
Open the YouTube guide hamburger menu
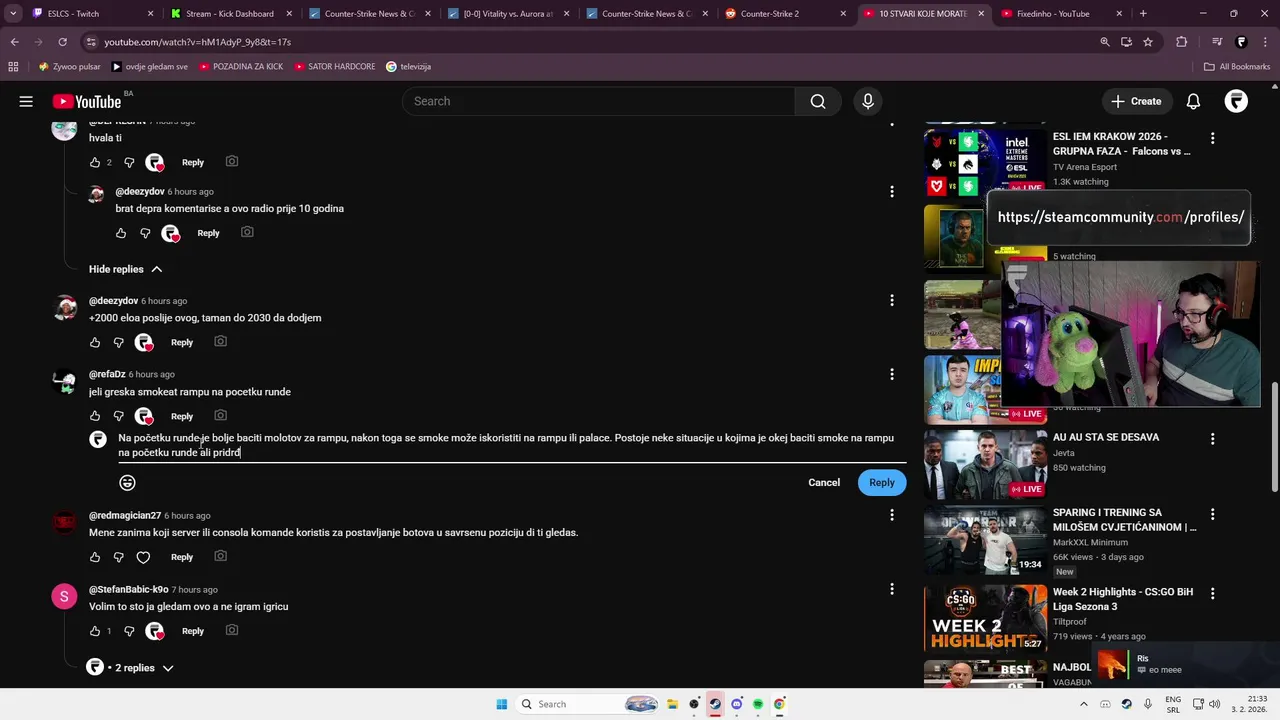click(x=26, y=101)
